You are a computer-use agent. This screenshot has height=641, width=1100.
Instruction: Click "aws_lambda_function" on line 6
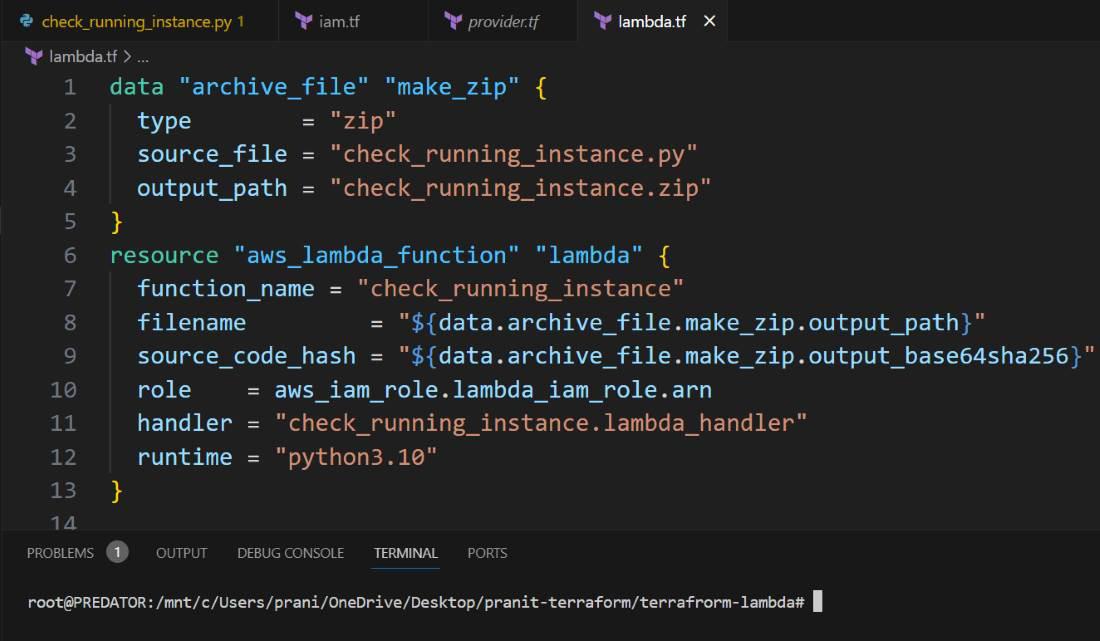click(376, 255)
